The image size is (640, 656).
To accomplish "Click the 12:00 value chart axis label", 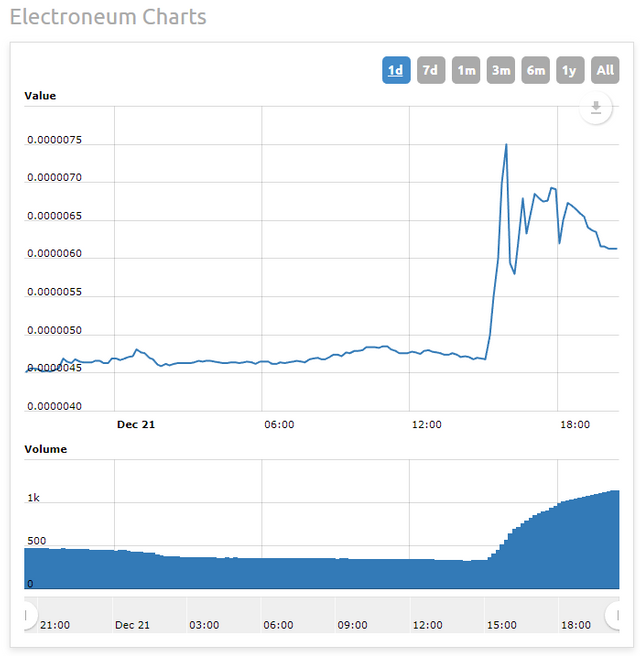I will 427,425.
